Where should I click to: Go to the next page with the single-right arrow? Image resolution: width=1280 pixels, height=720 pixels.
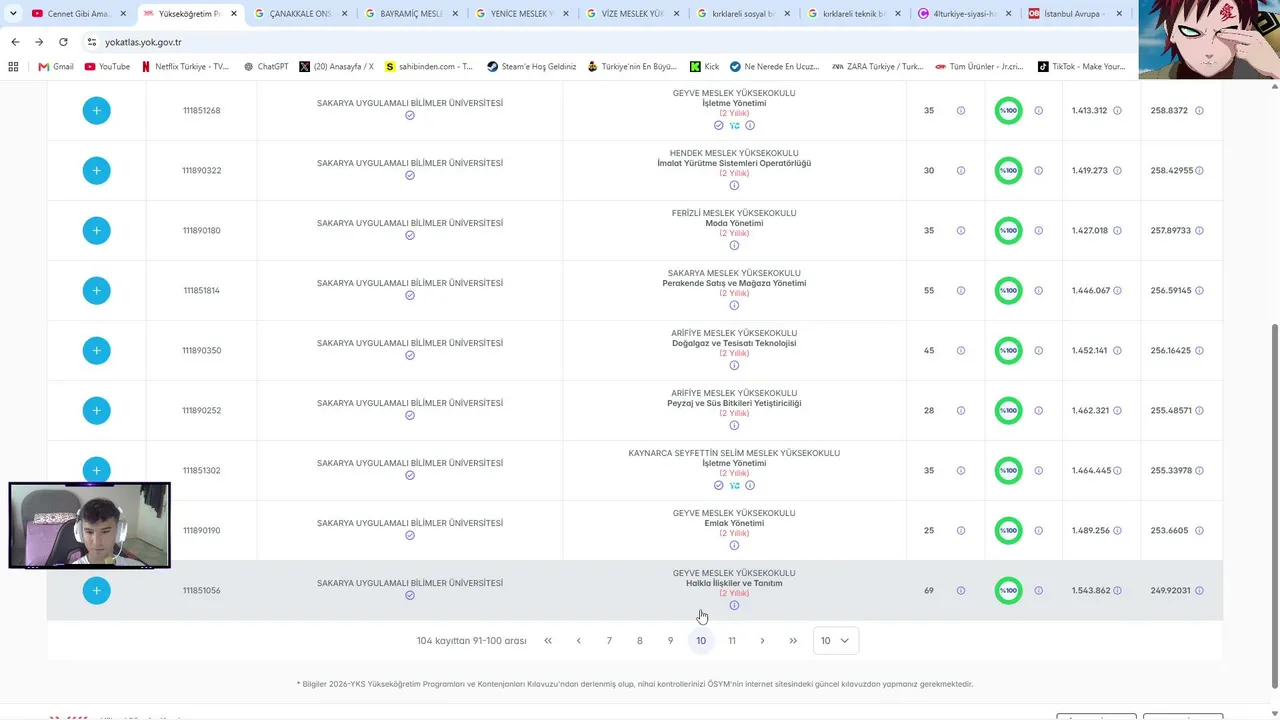[762, 640]
